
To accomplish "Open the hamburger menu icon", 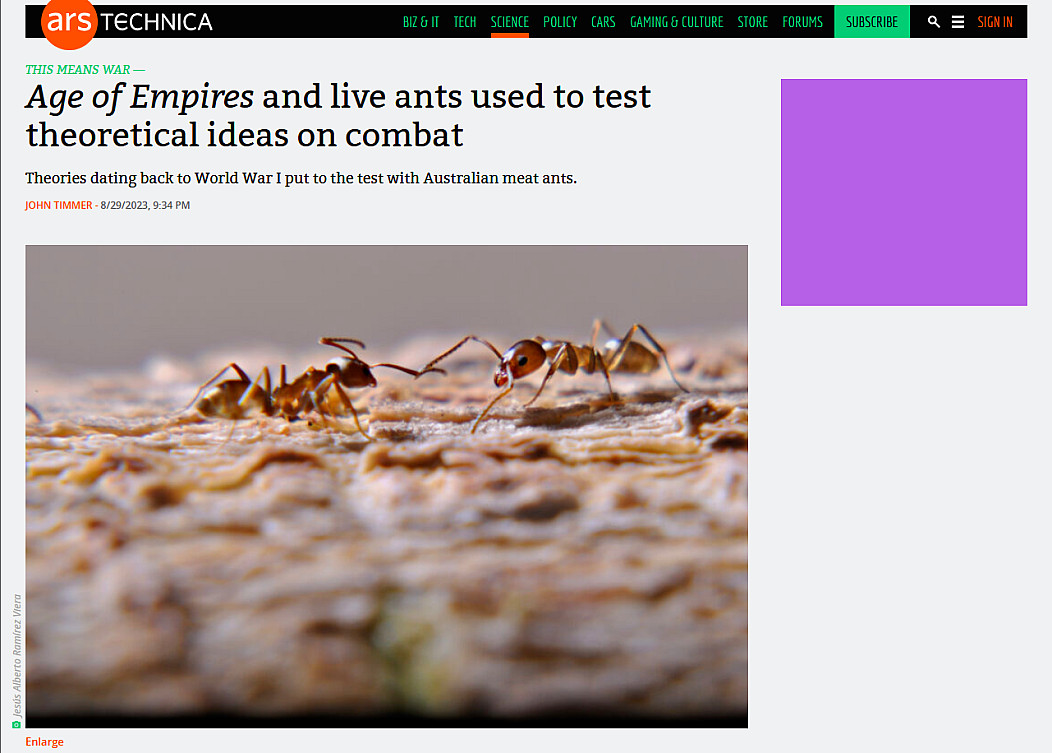I will point(958,22).
